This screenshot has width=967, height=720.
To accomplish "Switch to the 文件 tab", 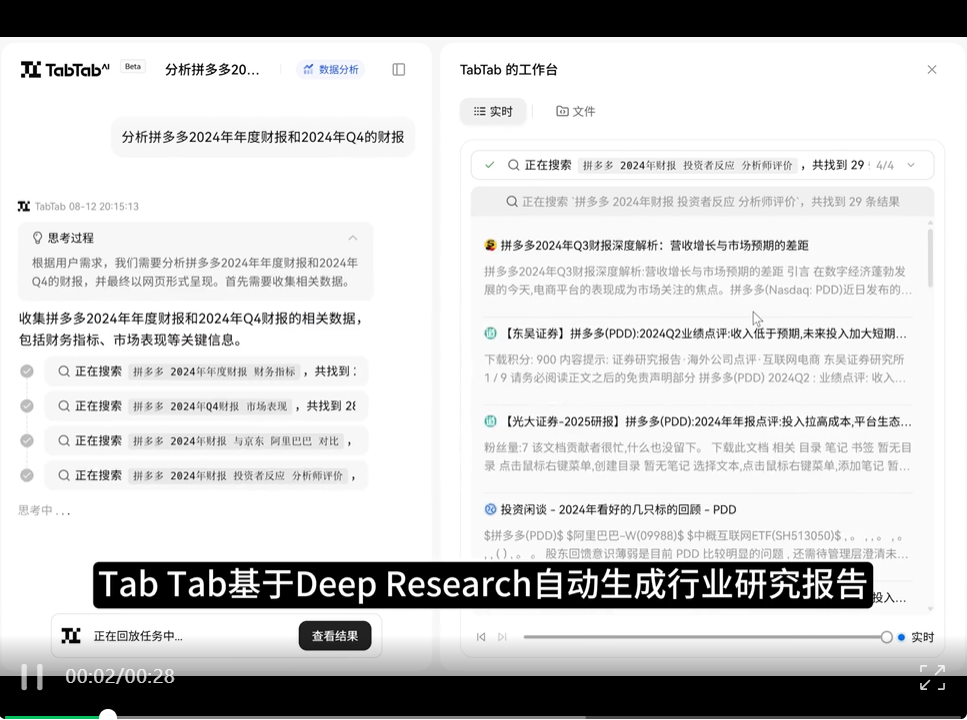I will tap(575, 112).
